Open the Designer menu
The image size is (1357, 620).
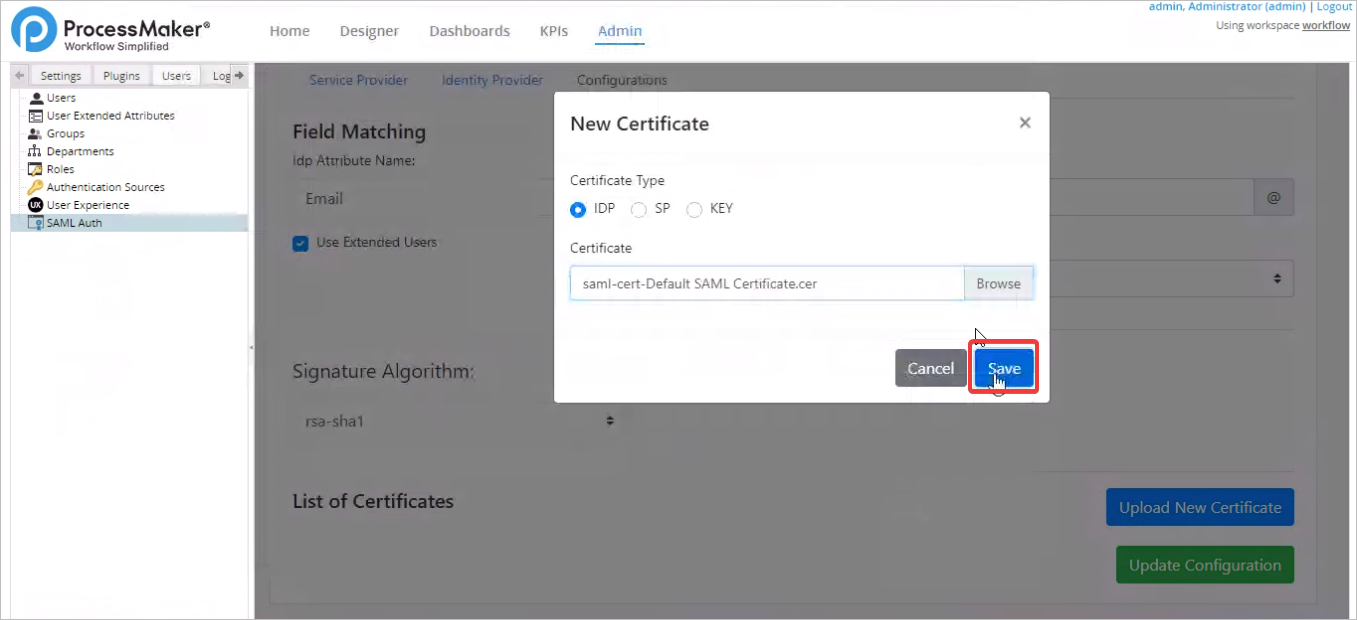click(369, 31)
